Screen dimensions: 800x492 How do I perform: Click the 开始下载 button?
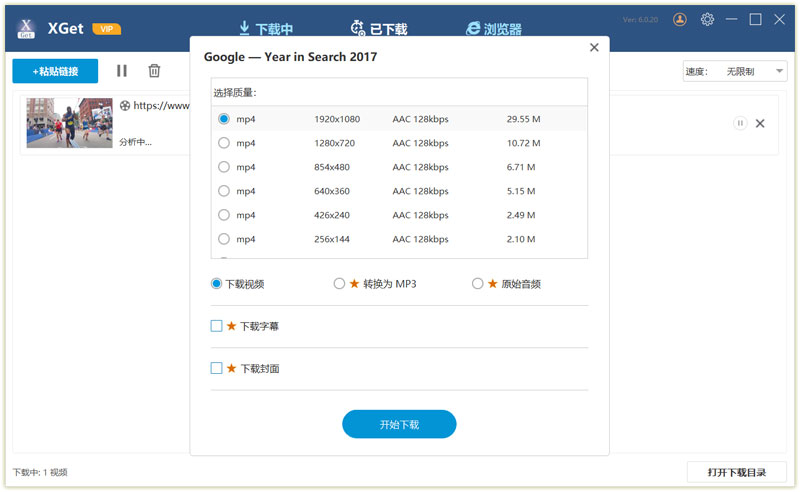[x=399, y=424]
